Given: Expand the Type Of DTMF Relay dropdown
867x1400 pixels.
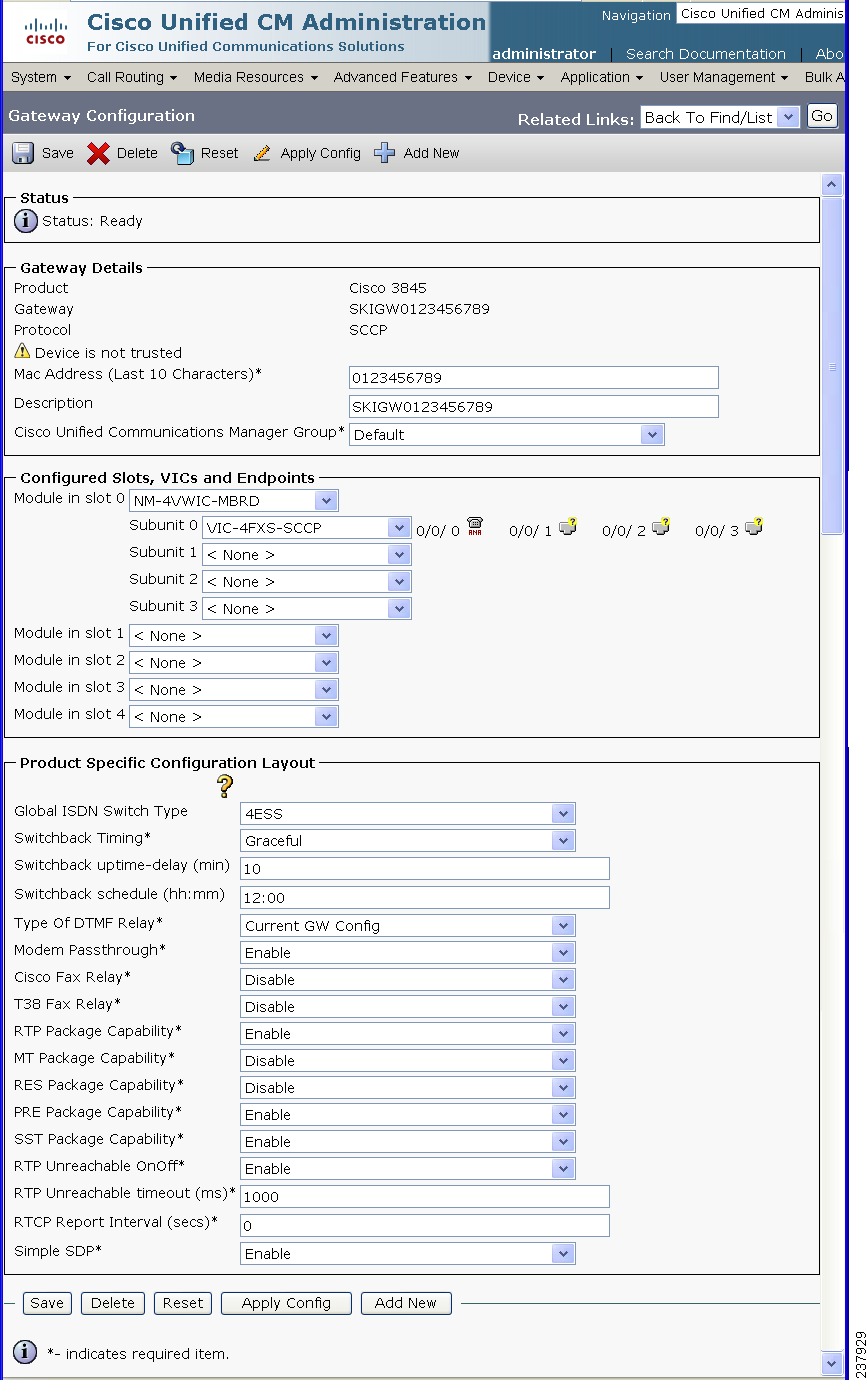Looking at the screenshot, I should coord(564,926).
